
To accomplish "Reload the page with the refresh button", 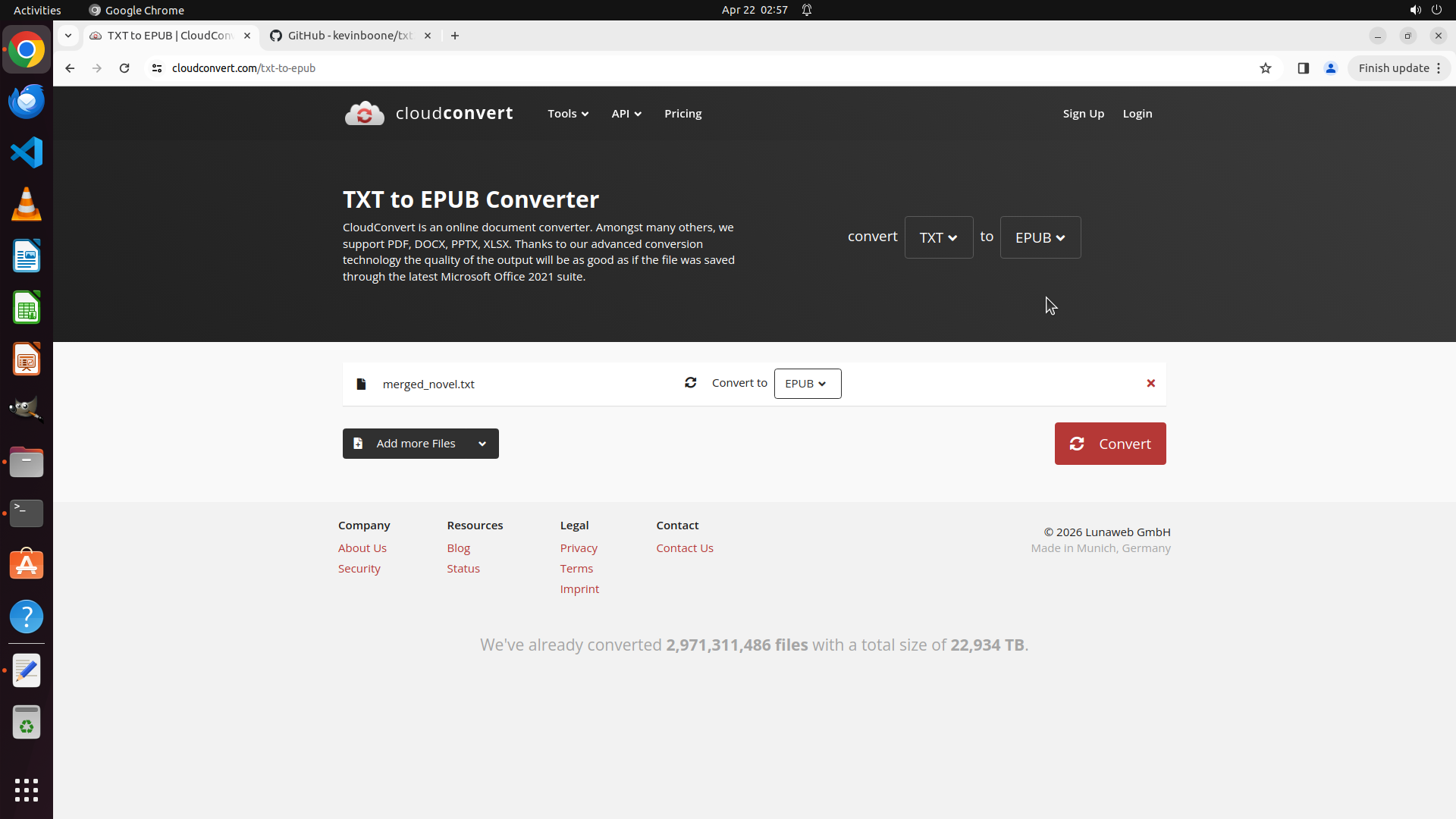I will pos(124,68).
